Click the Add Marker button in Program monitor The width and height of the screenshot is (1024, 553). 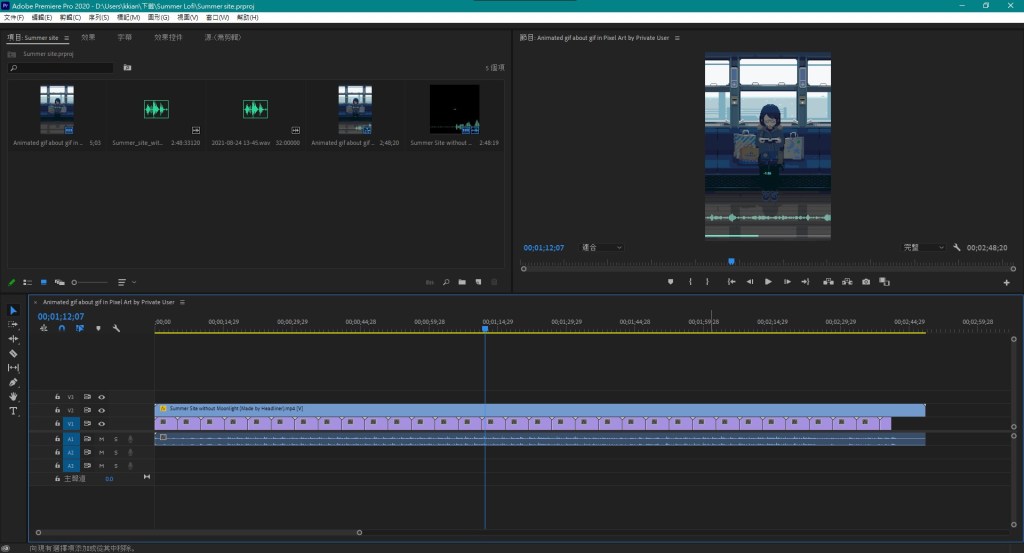pos(672,282)
